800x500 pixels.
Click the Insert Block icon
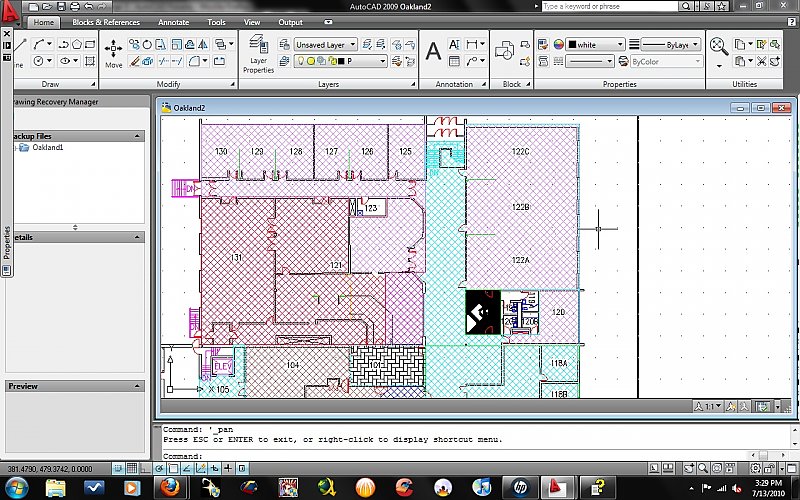pos(504,50)
